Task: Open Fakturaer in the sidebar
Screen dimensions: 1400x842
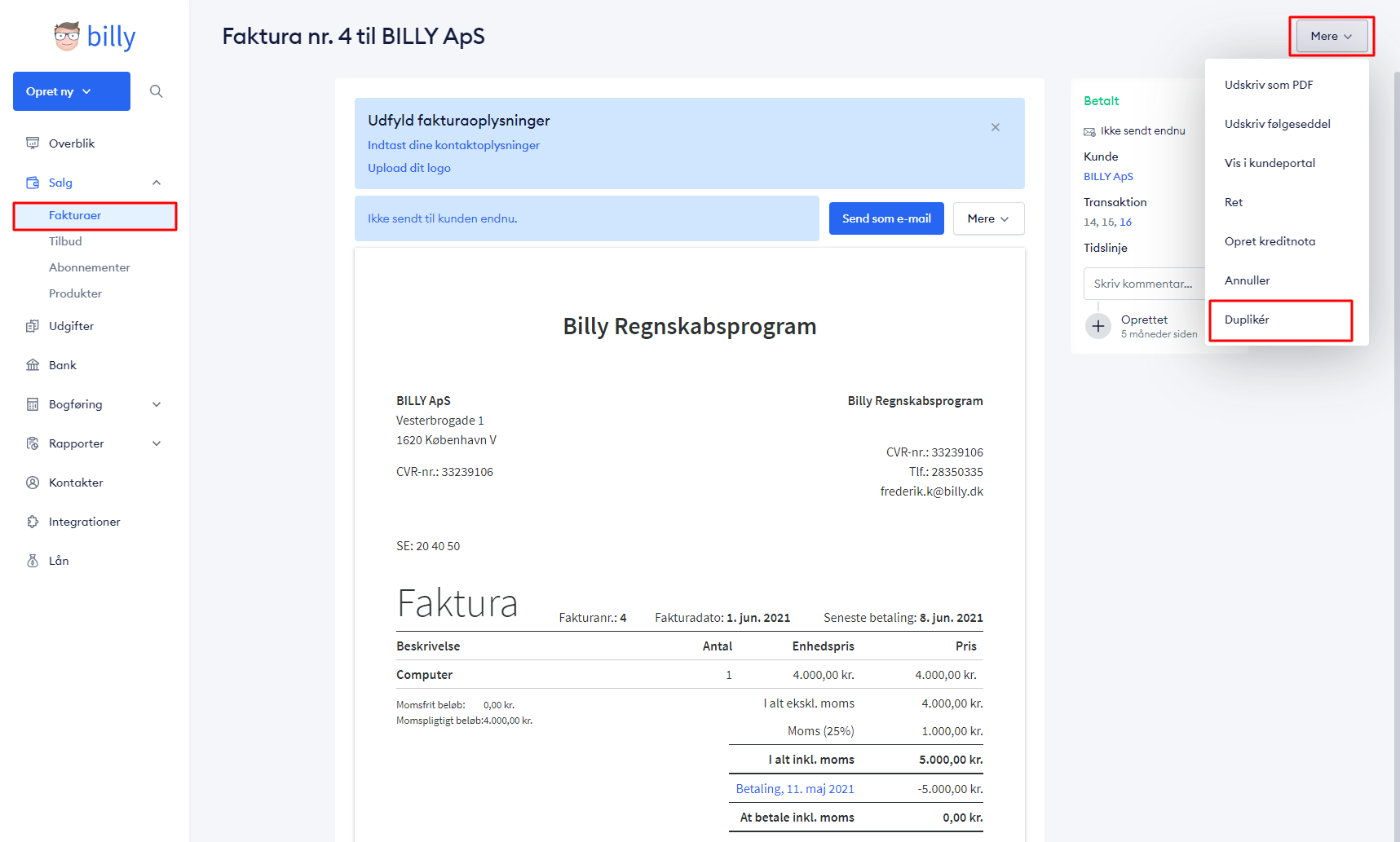Action: pos(95,215)
